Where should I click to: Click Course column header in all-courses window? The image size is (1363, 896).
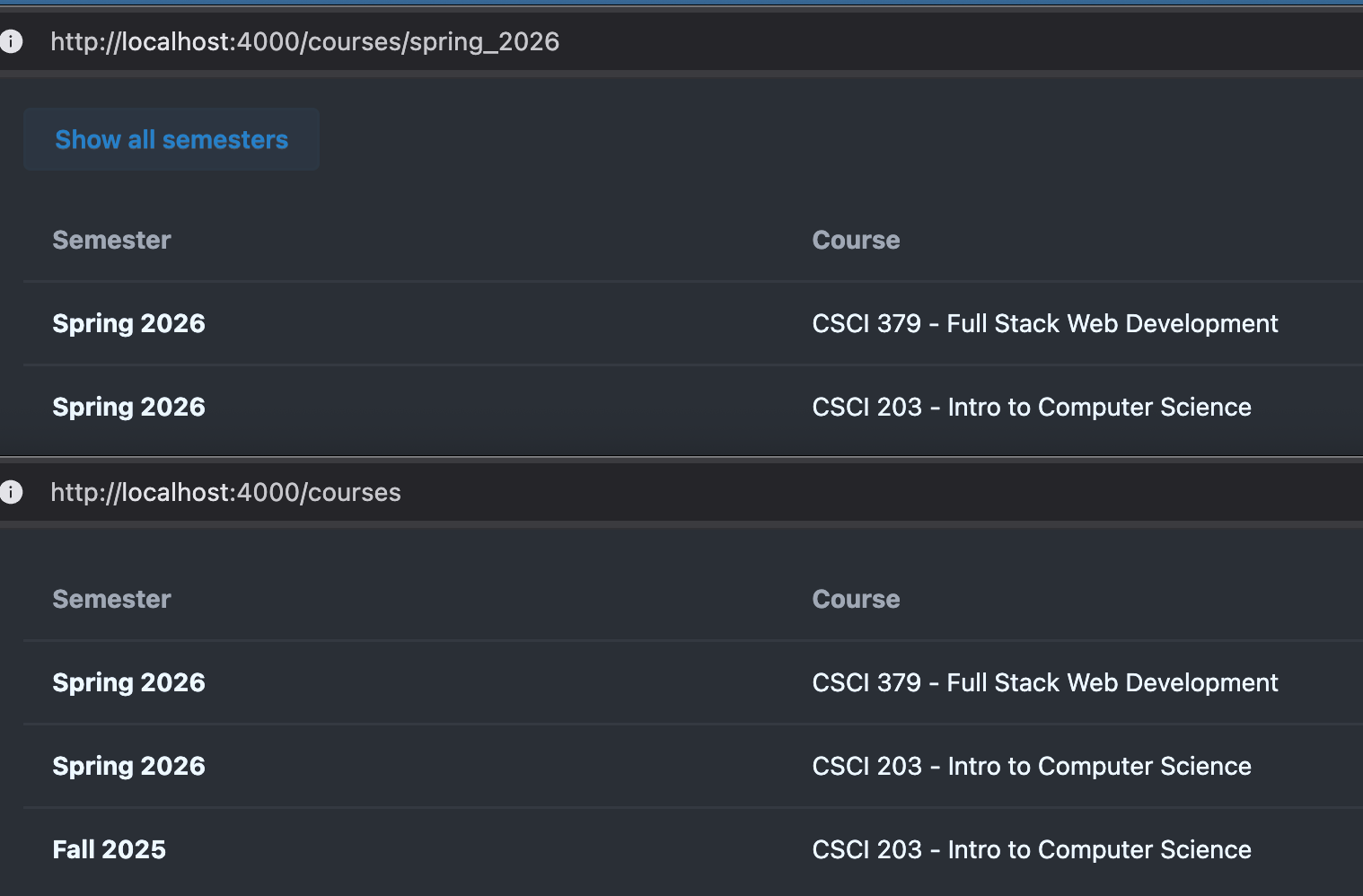[x=856, y=599]
